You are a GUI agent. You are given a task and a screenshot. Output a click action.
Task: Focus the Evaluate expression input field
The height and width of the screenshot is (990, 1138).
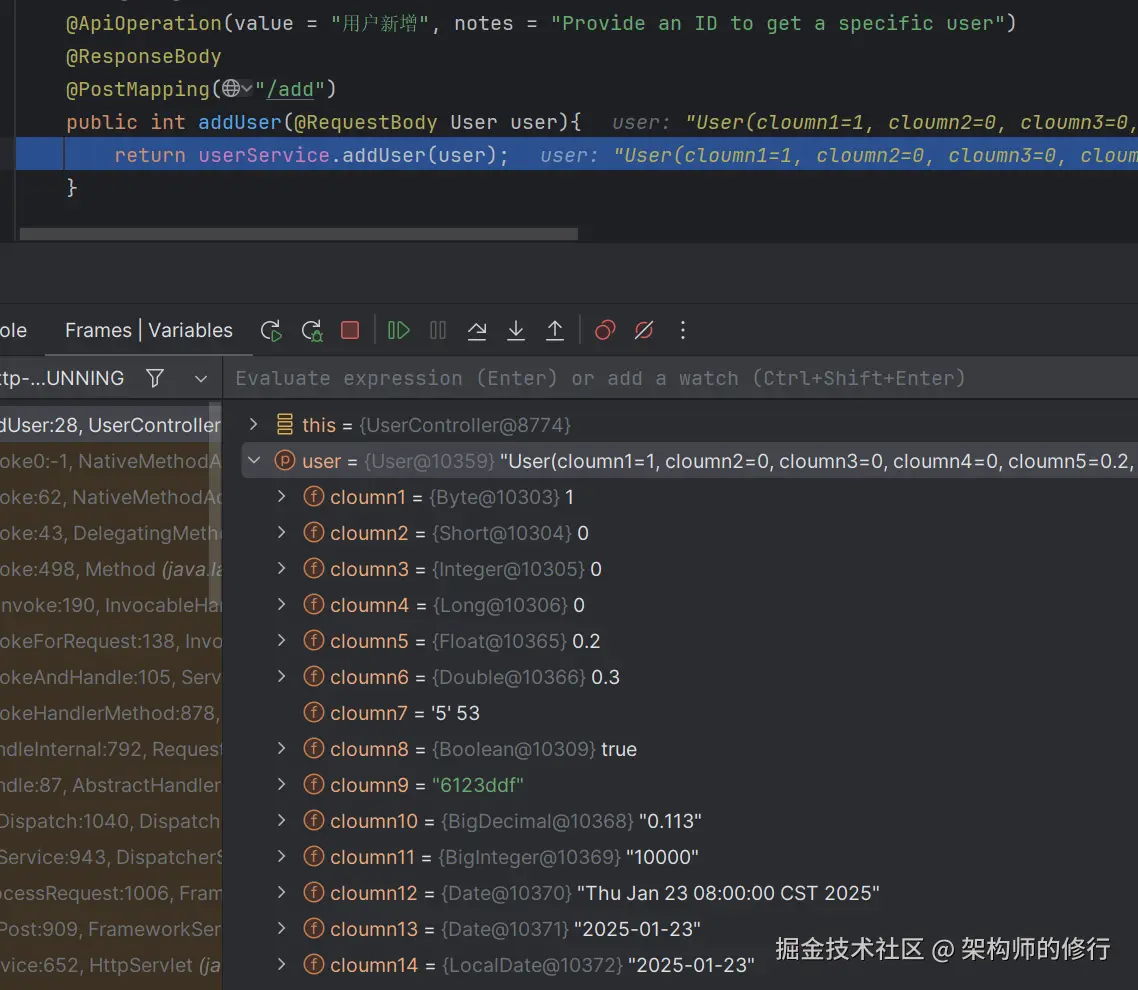pos(681,378)
